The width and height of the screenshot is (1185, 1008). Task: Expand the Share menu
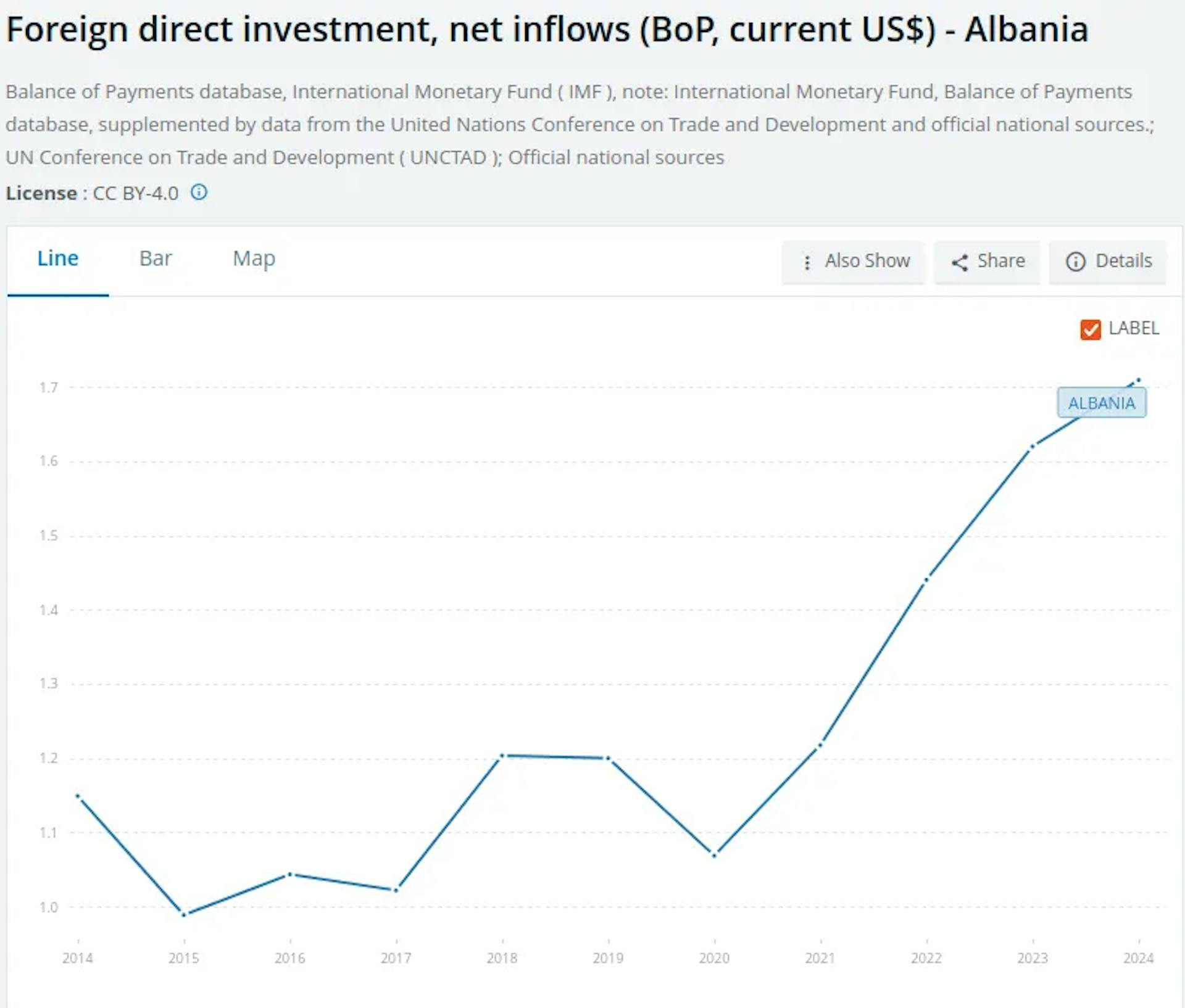coord(986,262)
